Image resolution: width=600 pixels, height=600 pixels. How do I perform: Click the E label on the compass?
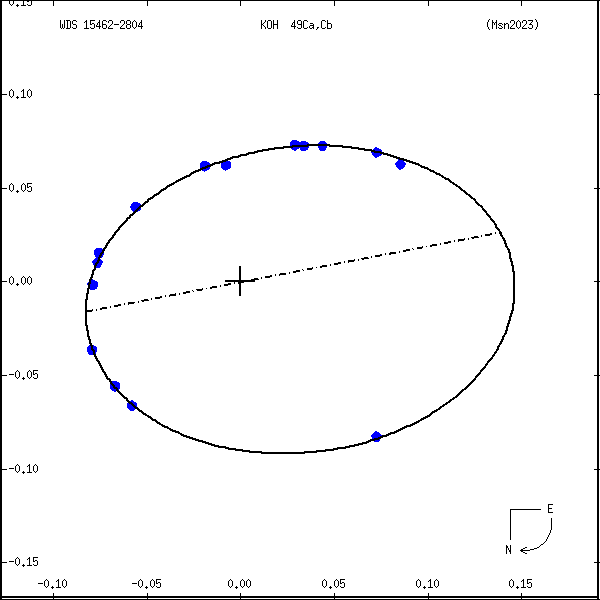click(550, 509)
